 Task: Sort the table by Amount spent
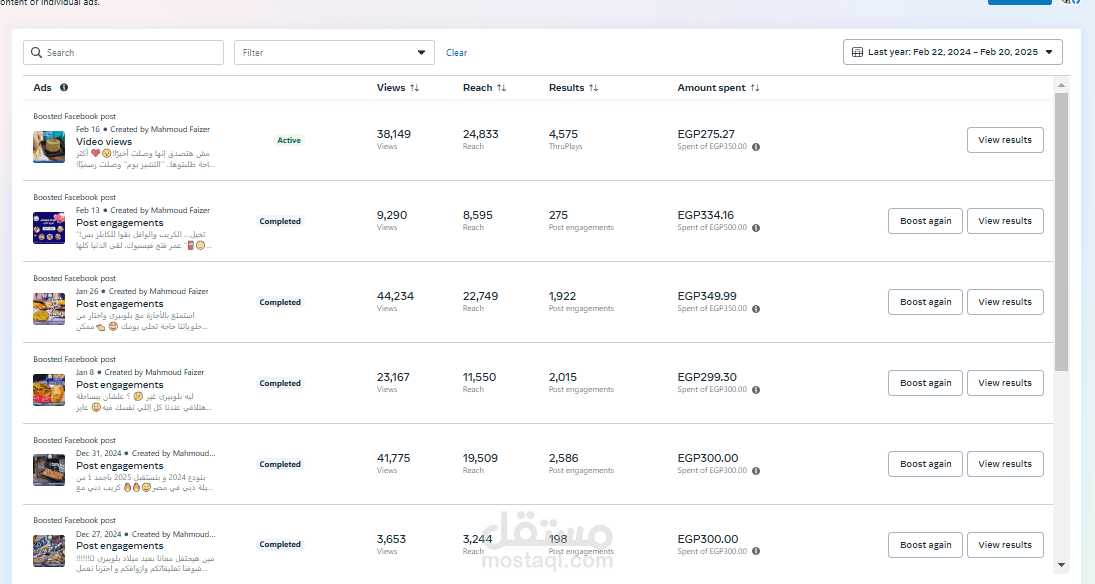pos(755,88)
